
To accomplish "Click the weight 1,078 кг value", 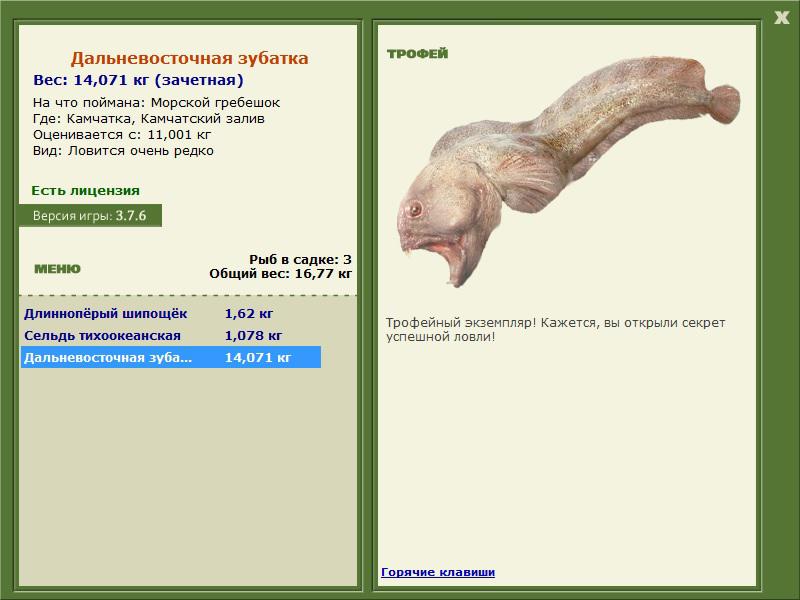I will point(254,335).
